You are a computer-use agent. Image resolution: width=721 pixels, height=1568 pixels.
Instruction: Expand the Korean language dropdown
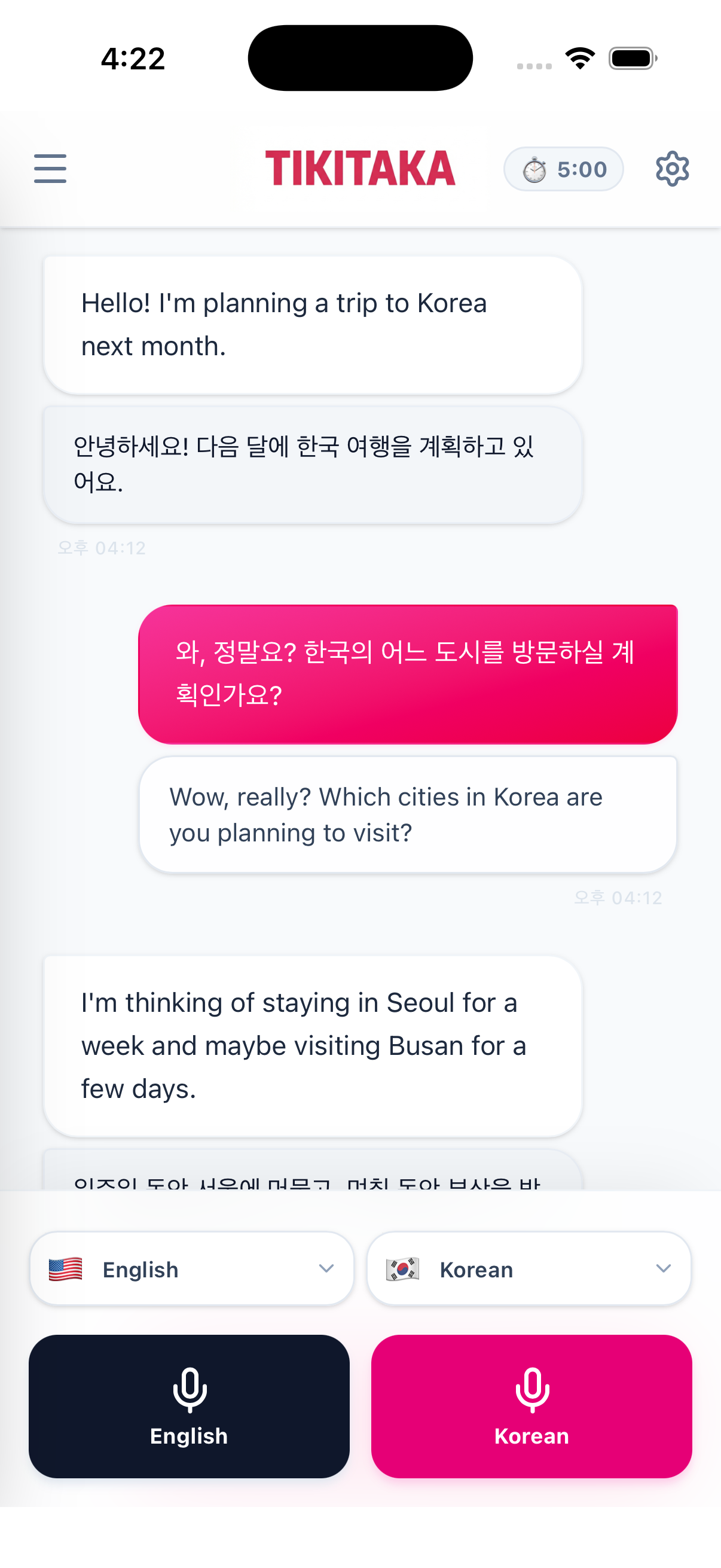pos(528,1269)
